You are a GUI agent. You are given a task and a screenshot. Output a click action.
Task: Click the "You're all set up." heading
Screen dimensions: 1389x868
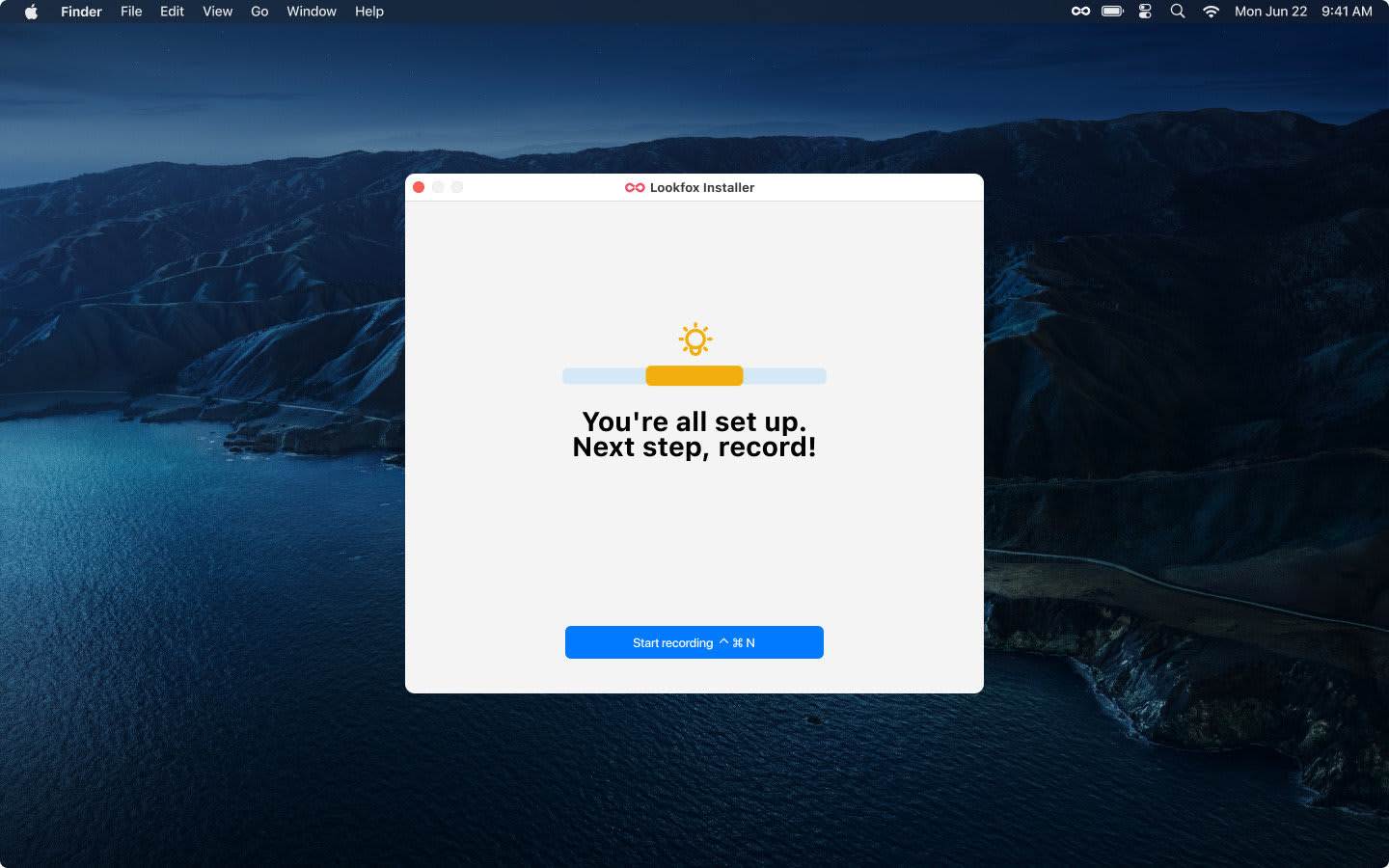point(694,421)
